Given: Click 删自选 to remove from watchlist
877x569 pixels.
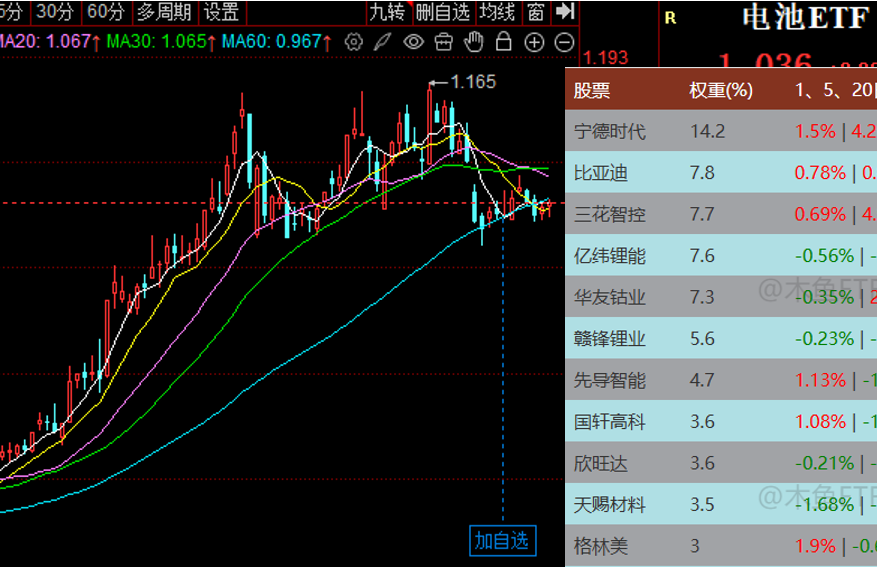Looking at the screenshot, I should (443, 12).
